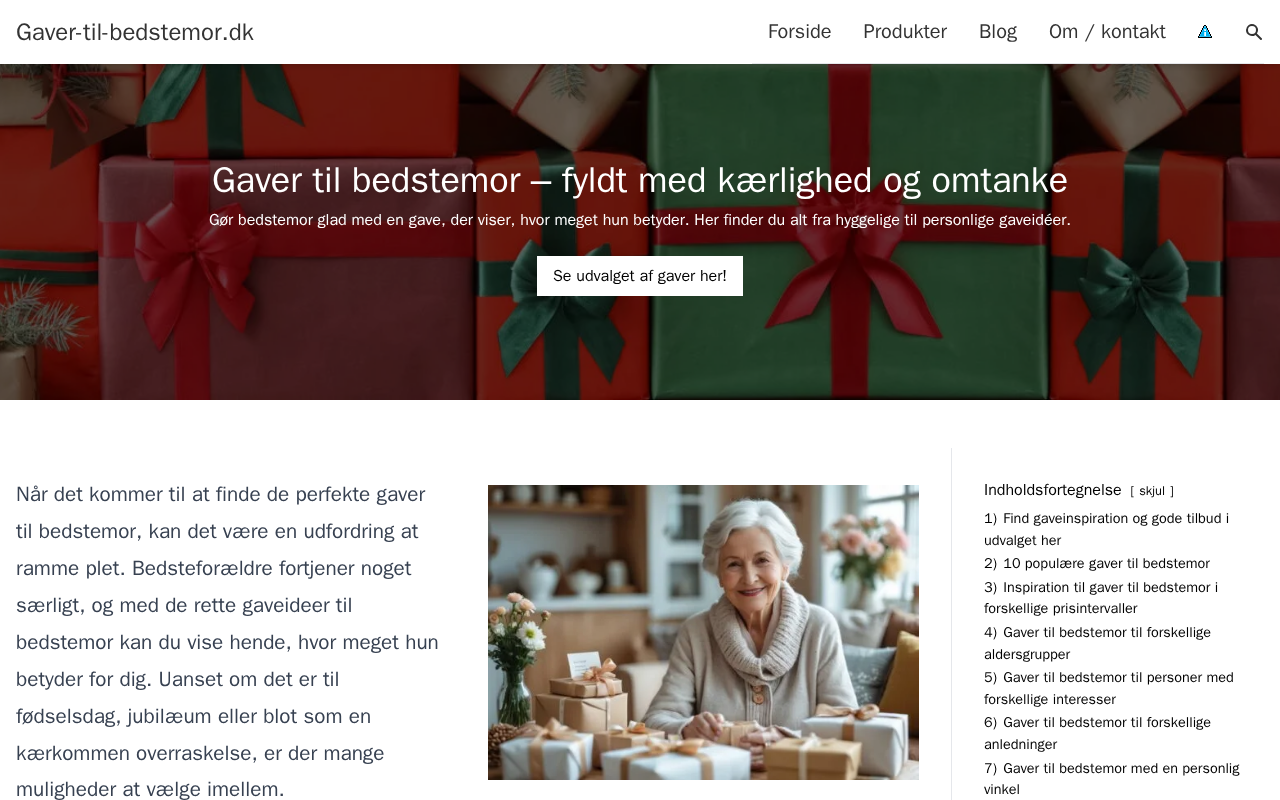The height and width of the screenshot is (800, 1280).
Task: Go to the Forside menu item
Action: tap(799, 32)
